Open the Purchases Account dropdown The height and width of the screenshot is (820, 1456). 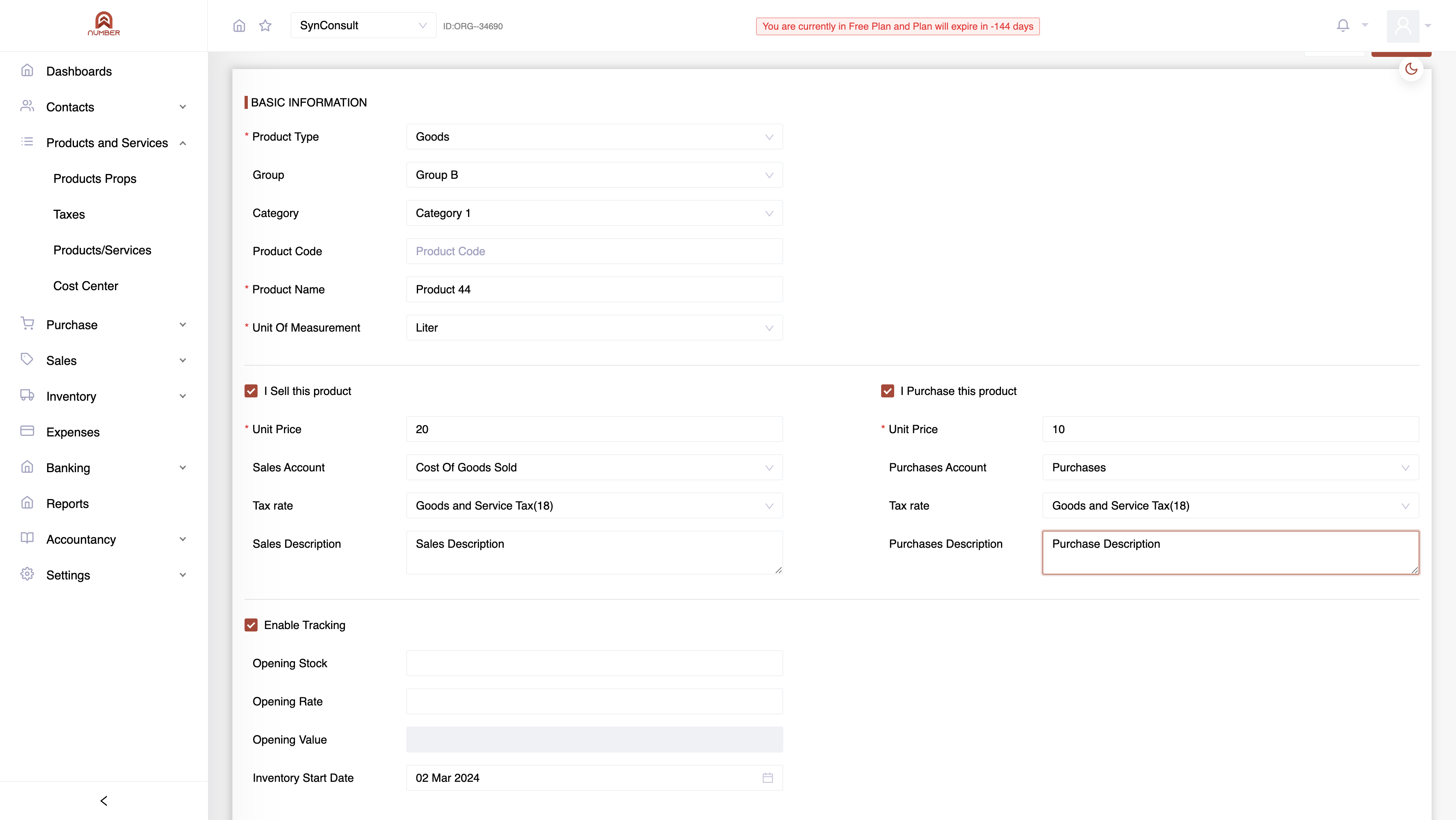(x=1231, y=467)
